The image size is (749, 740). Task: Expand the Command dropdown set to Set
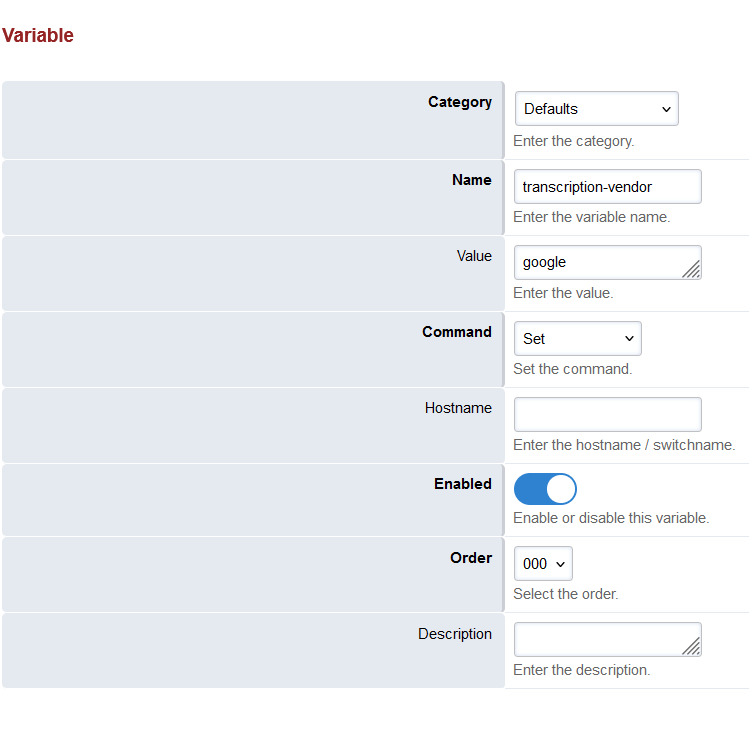(577, 339)
